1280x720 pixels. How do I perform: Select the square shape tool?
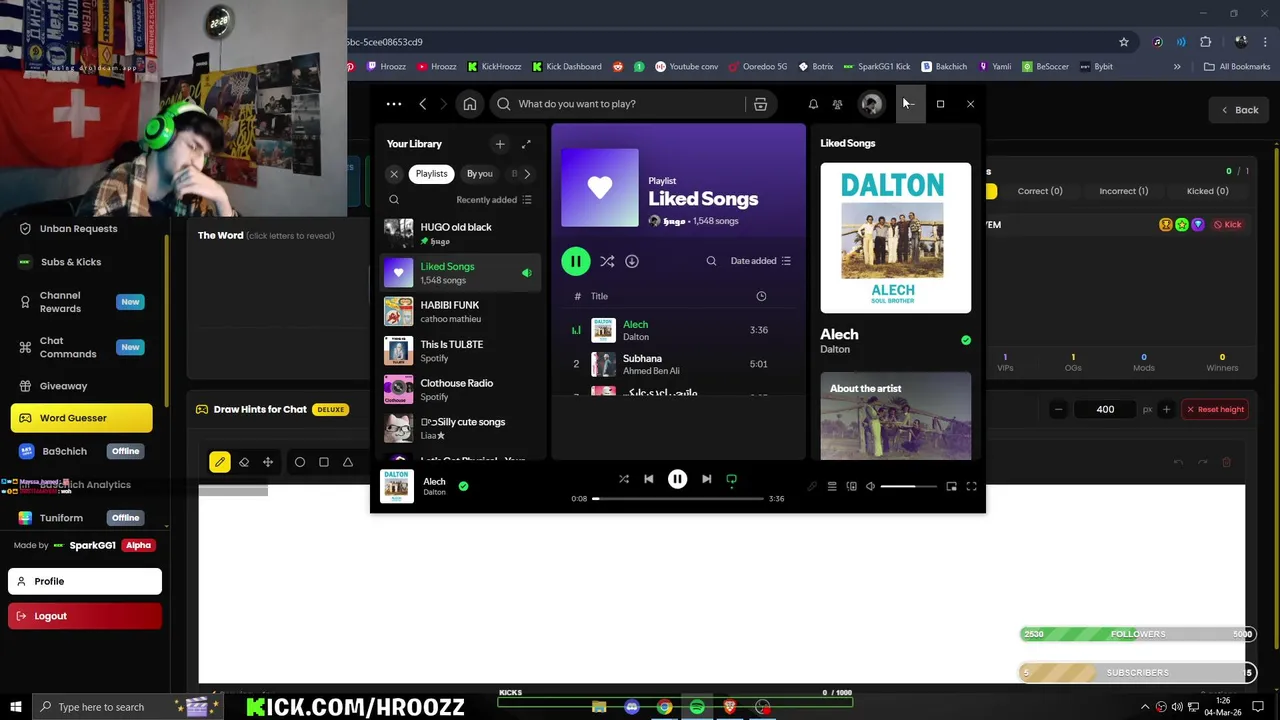[x=324, y=462]
